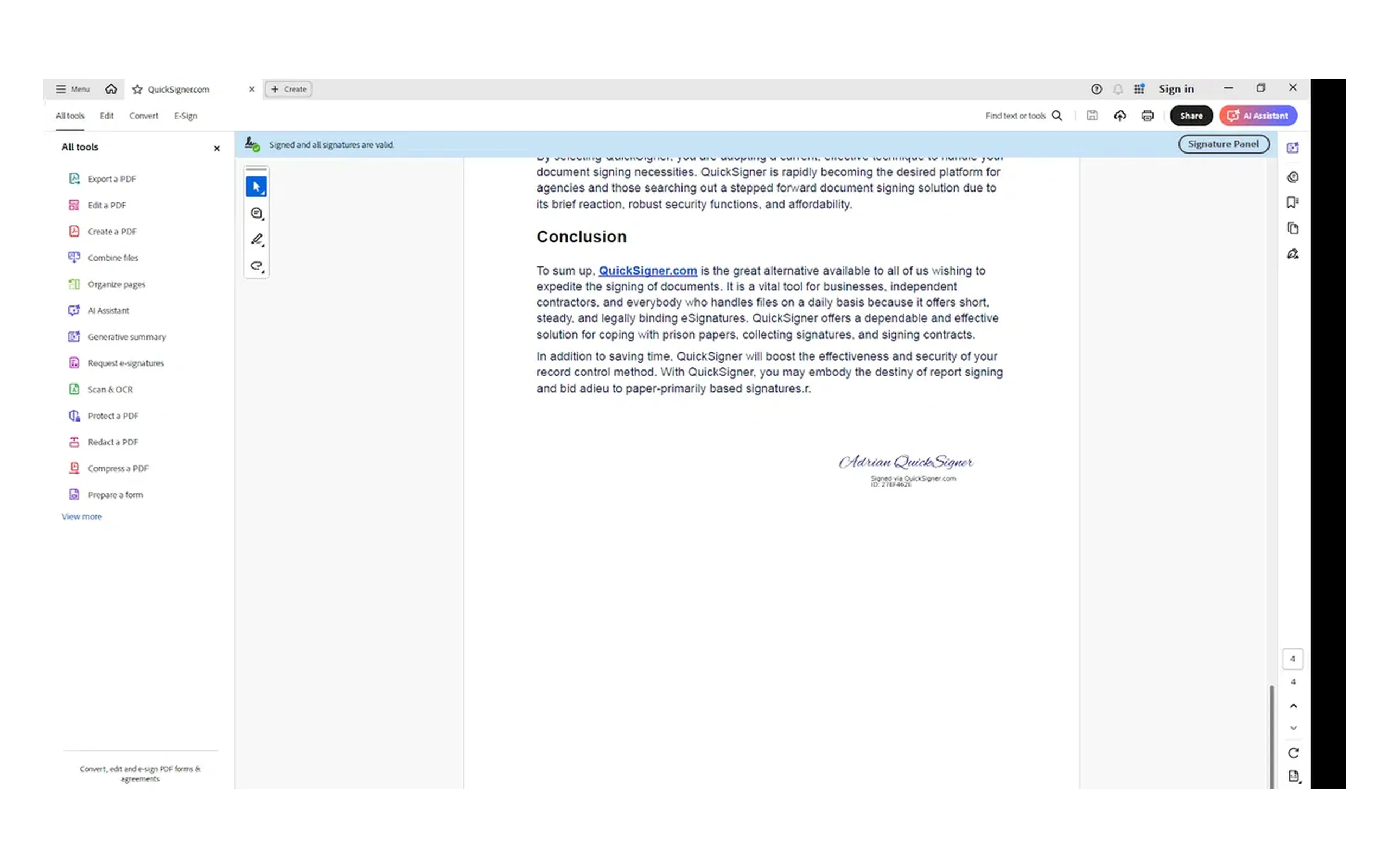Open the Convert tab

pos(143,116)
